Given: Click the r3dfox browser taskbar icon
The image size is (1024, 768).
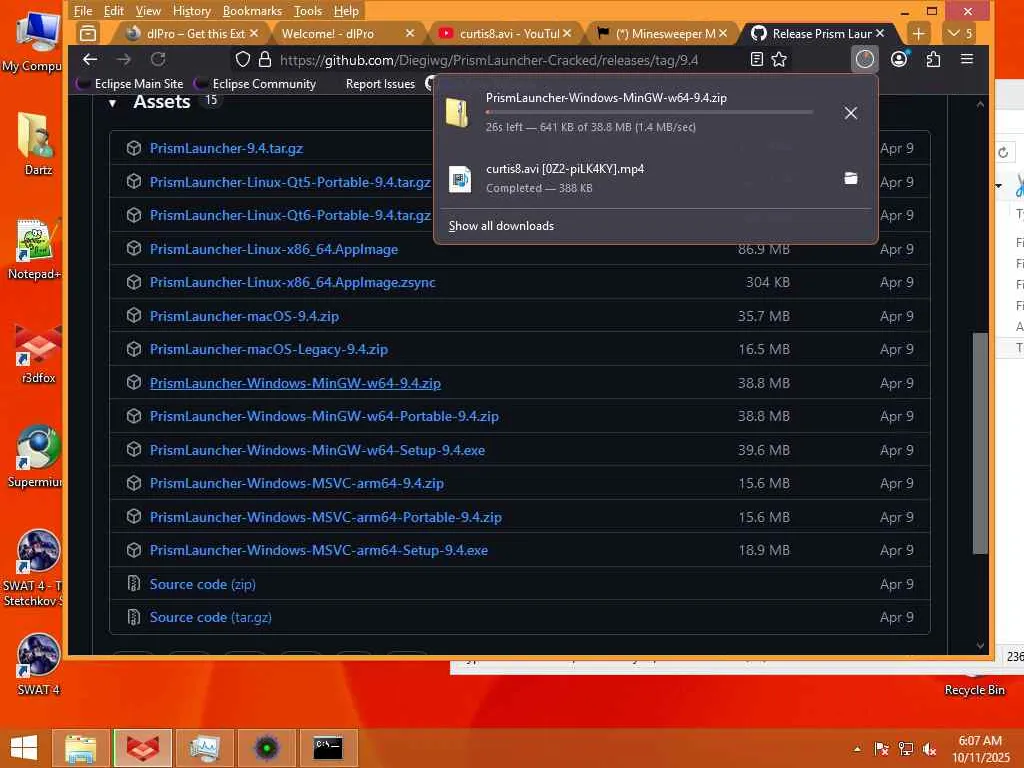Looking at the screenshot, I should (143, 748).
